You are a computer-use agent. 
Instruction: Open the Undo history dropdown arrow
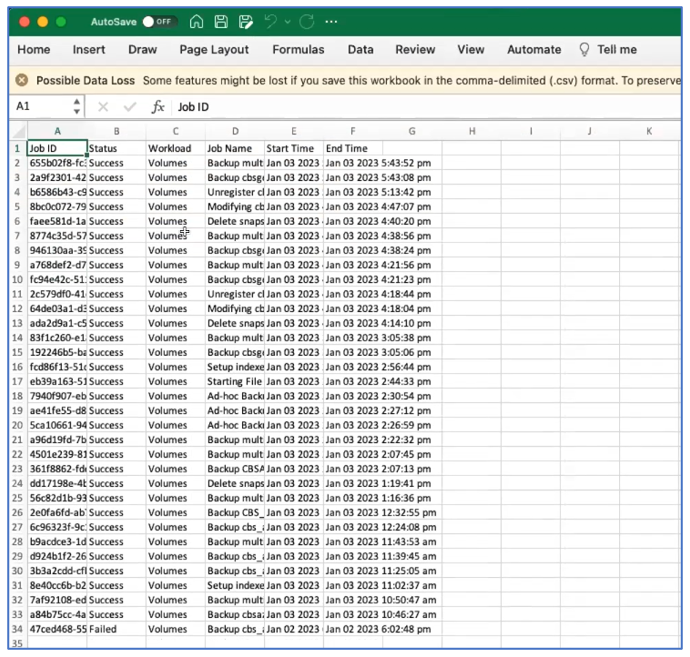[x=287, y=21]
